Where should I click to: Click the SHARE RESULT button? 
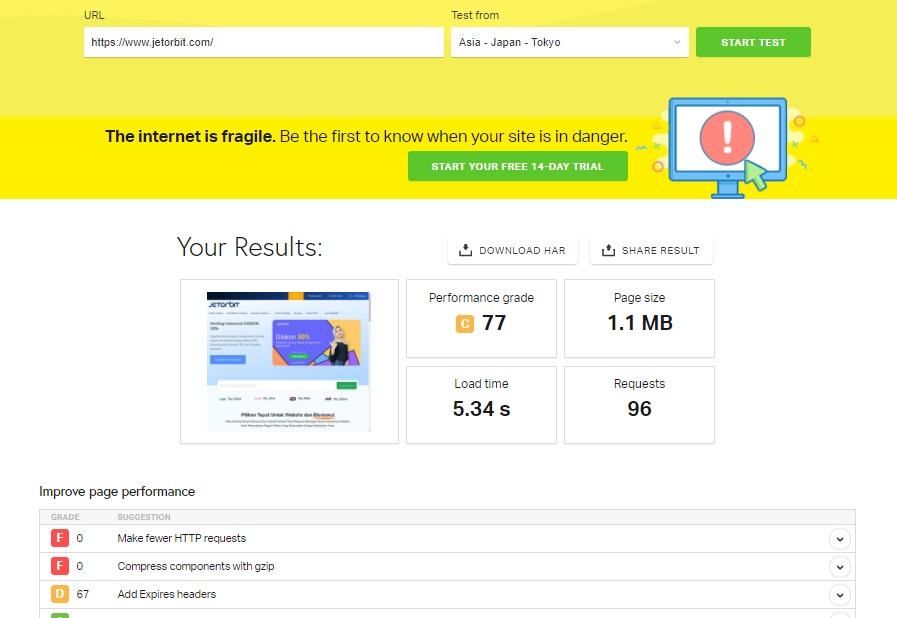[651, 251]
